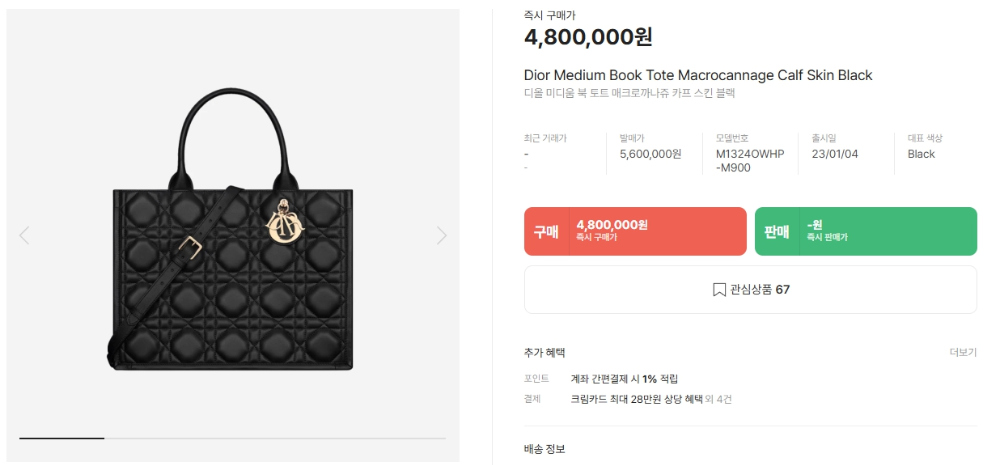Expand 추가 혜택 with the 더보기 link
Screen dimensions: 1000x465
click(962, 353)
